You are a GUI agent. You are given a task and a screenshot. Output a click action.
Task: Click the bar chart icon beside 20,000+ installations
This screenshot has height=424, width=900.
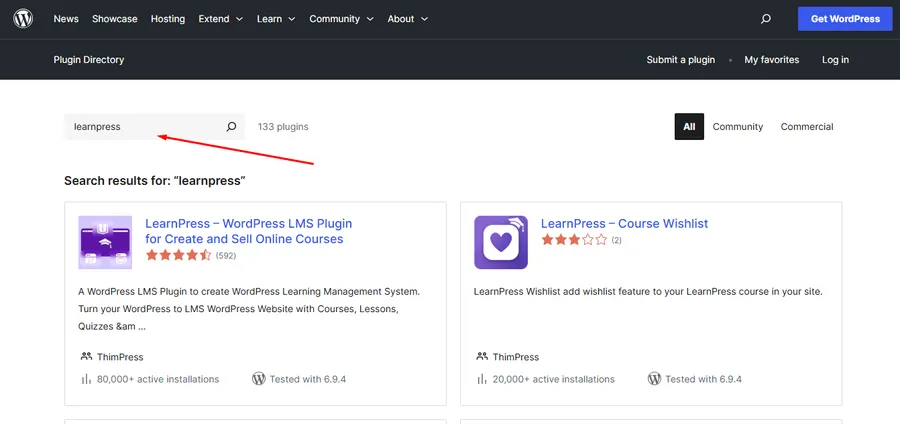click(482, 379)
